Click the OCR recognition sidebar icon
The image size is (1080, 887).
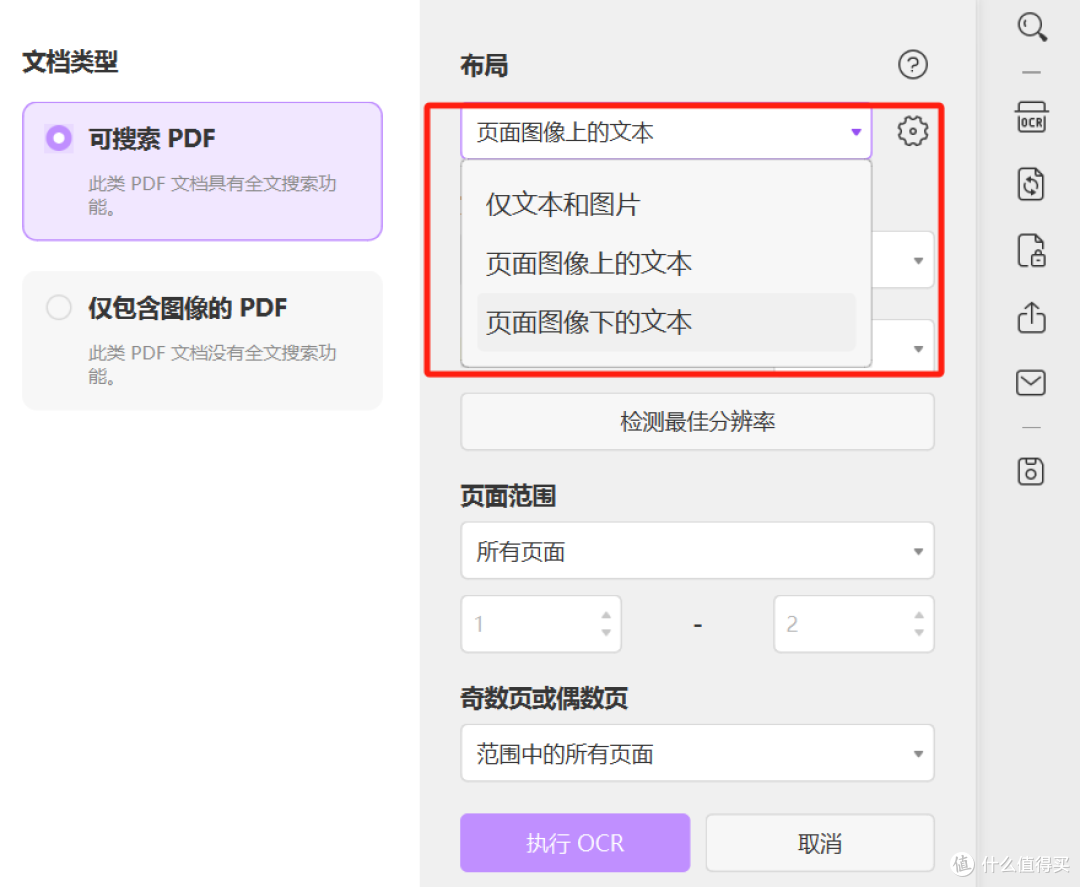(1031, 116)
